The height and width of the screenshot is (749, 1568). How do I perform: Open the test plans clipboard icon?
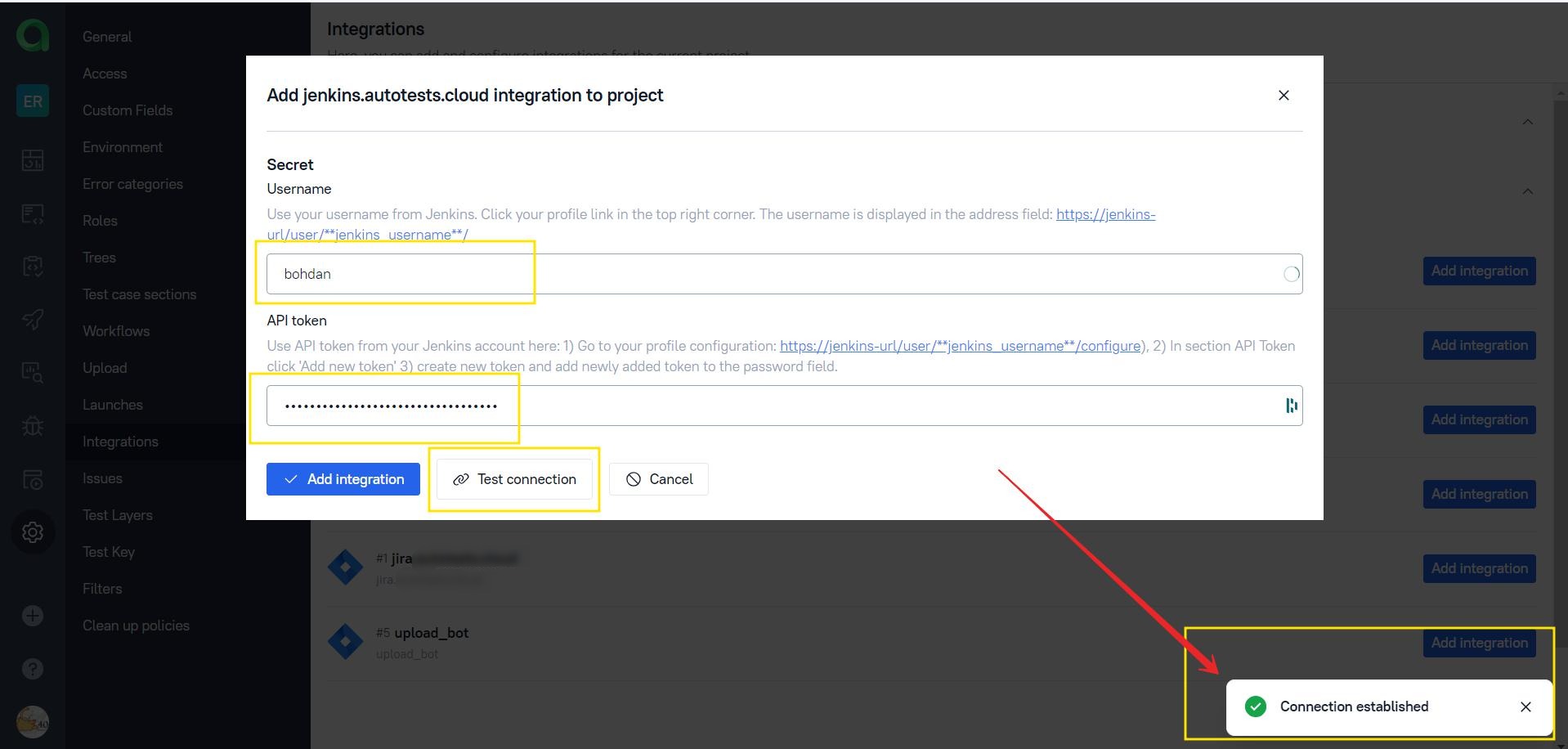[x=33, y=267]
